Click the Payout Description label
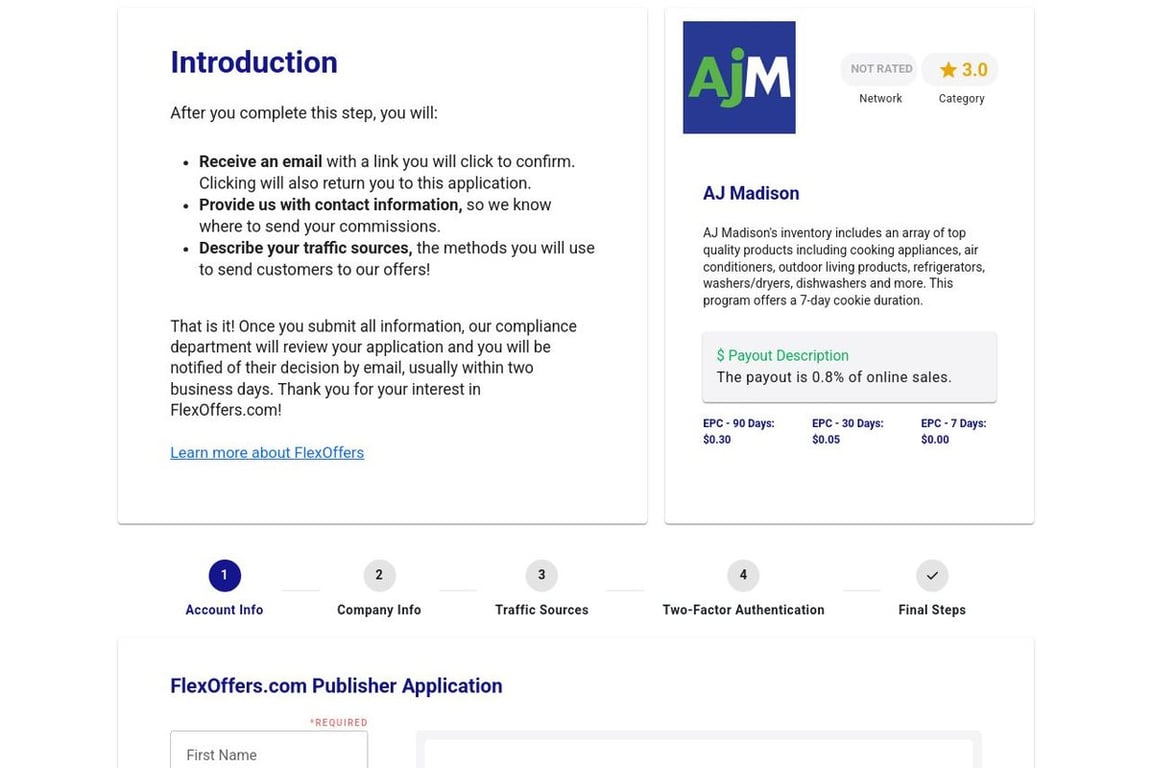 [x=782, y=356]
